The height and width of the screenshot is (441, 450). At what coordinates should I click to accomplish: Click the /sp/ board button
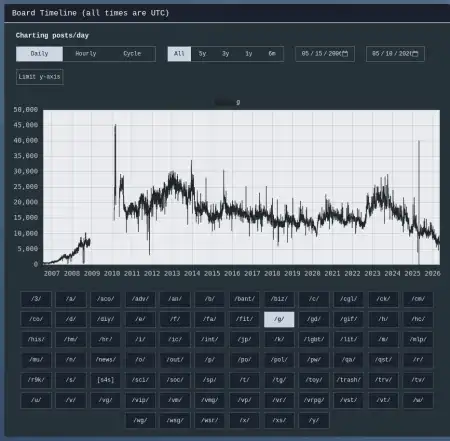coord(210,380)
